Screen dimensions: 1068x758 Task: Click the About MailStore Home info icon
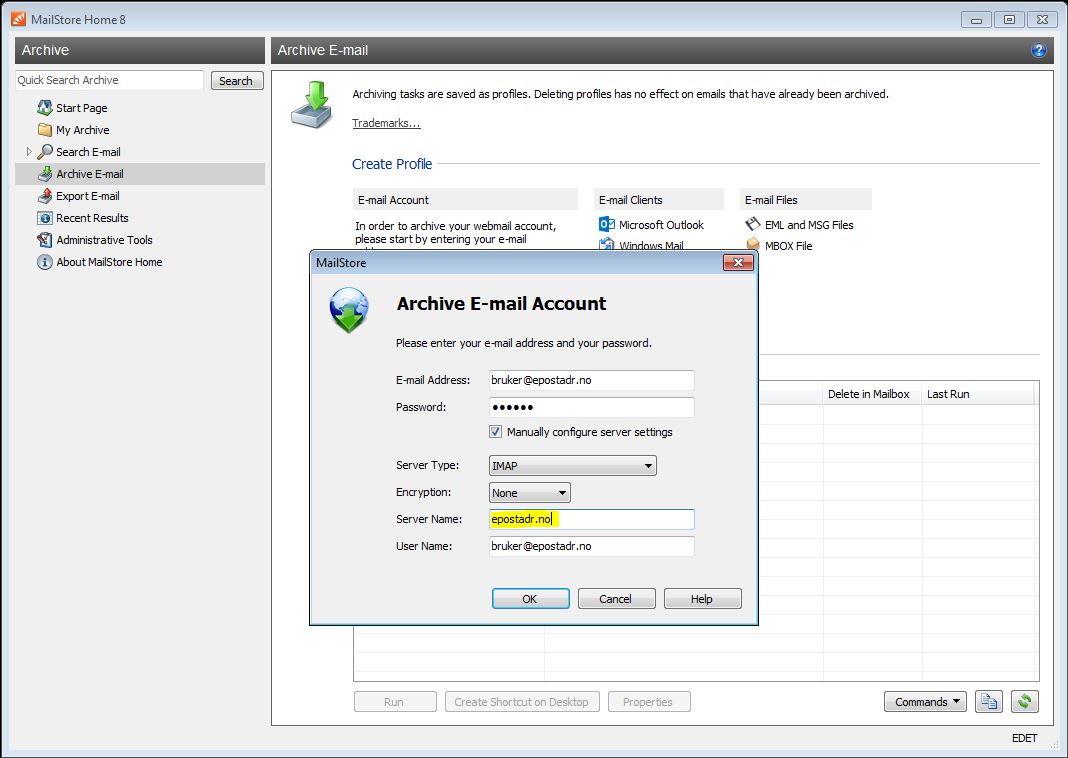pos(45,262)
